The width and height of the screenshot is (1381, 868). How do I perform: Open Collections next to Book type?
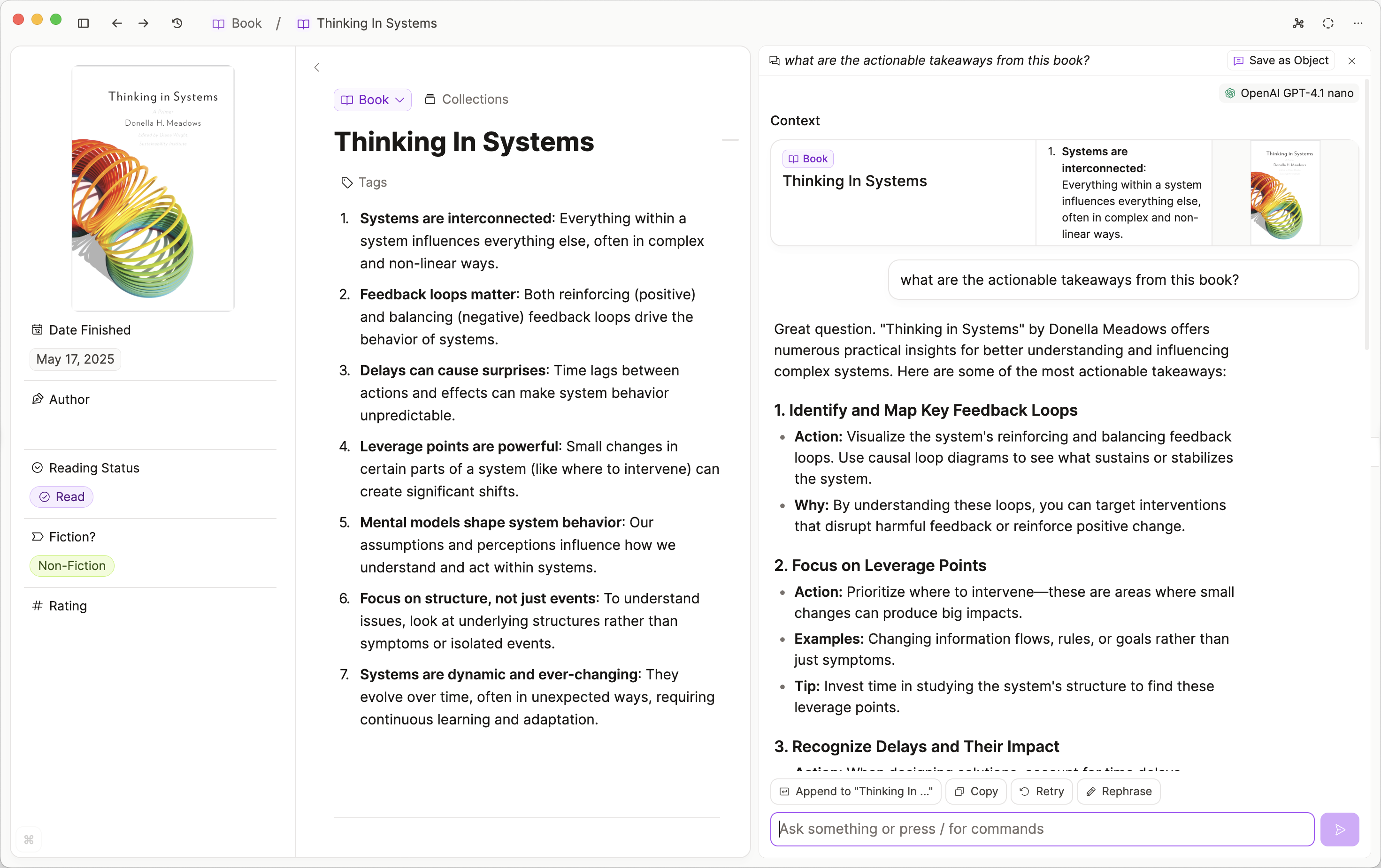pos(466,99)
